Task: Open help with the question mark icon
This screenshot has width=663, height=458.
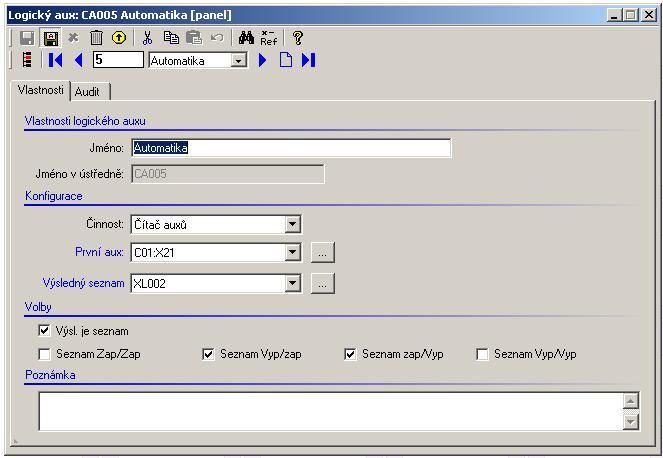Action: tap(297, 38)
